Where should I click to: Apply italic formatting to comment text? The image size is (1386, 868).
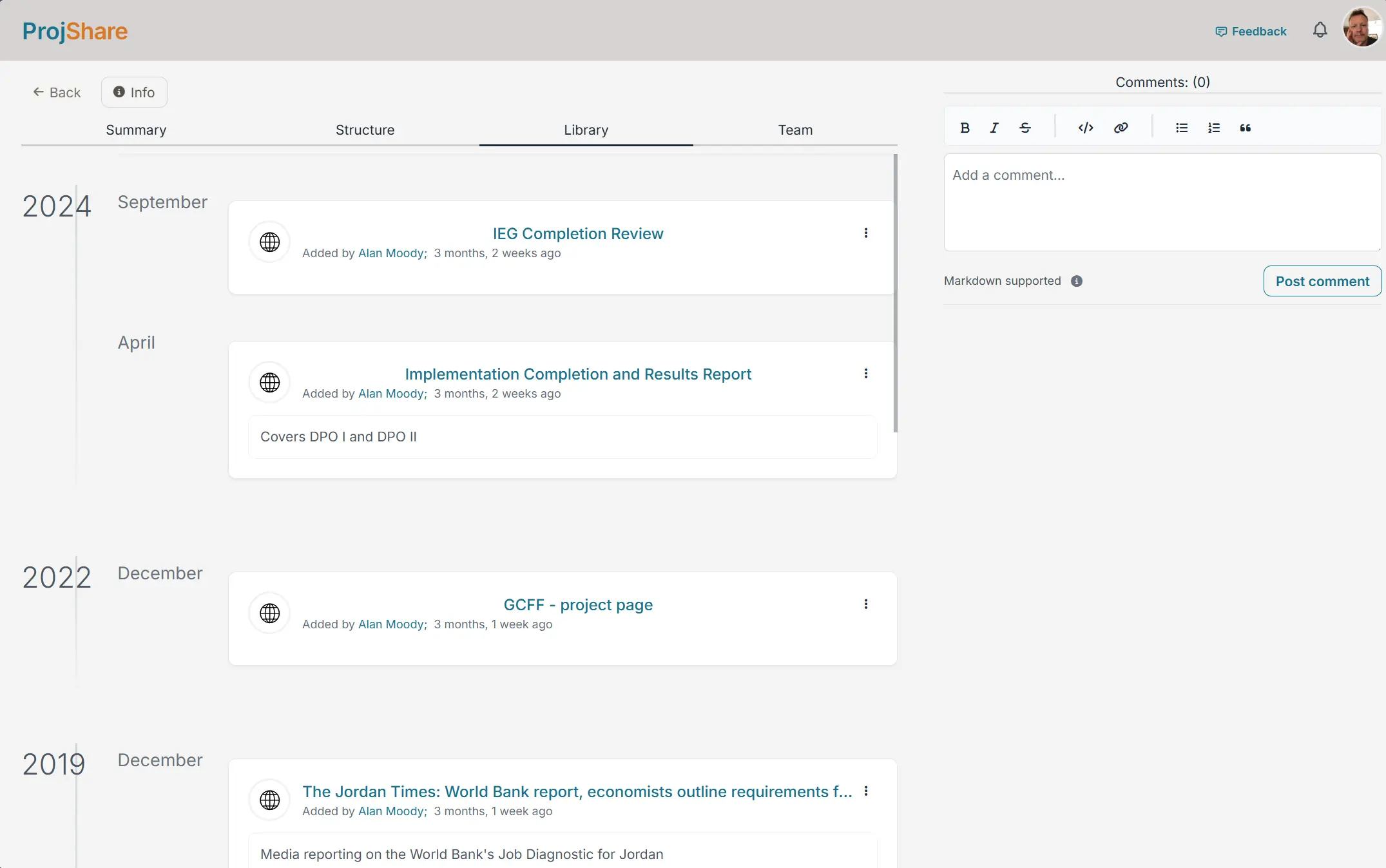pos(994,128)
